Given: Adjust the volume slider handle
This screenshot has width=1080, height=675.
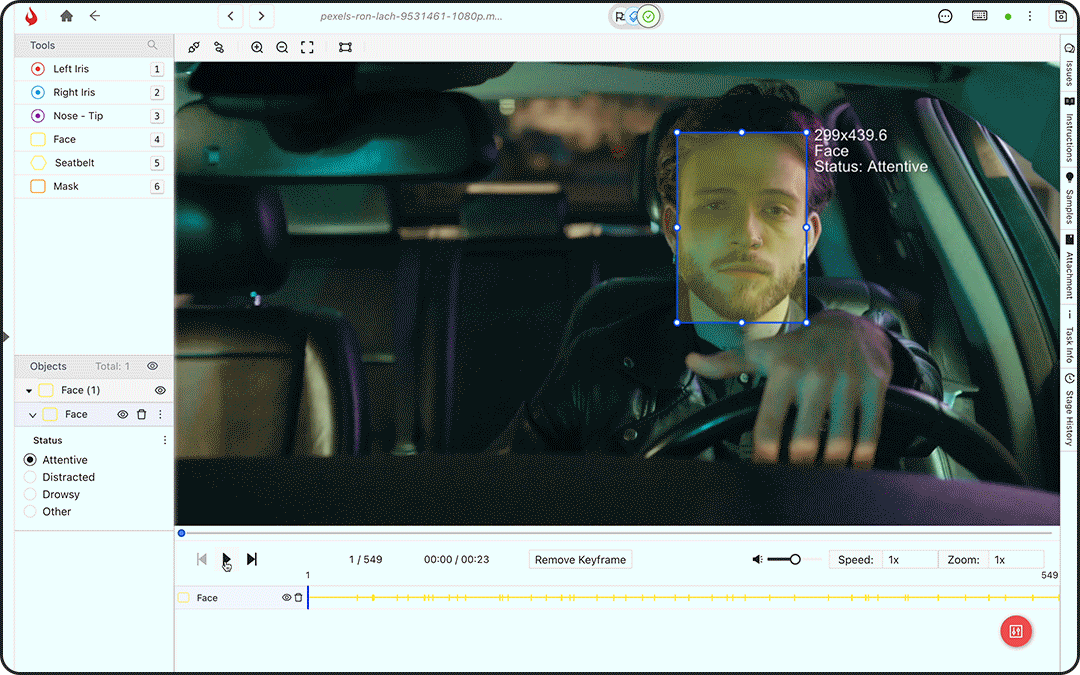Looking at the screenshot, I should (795, 560).
